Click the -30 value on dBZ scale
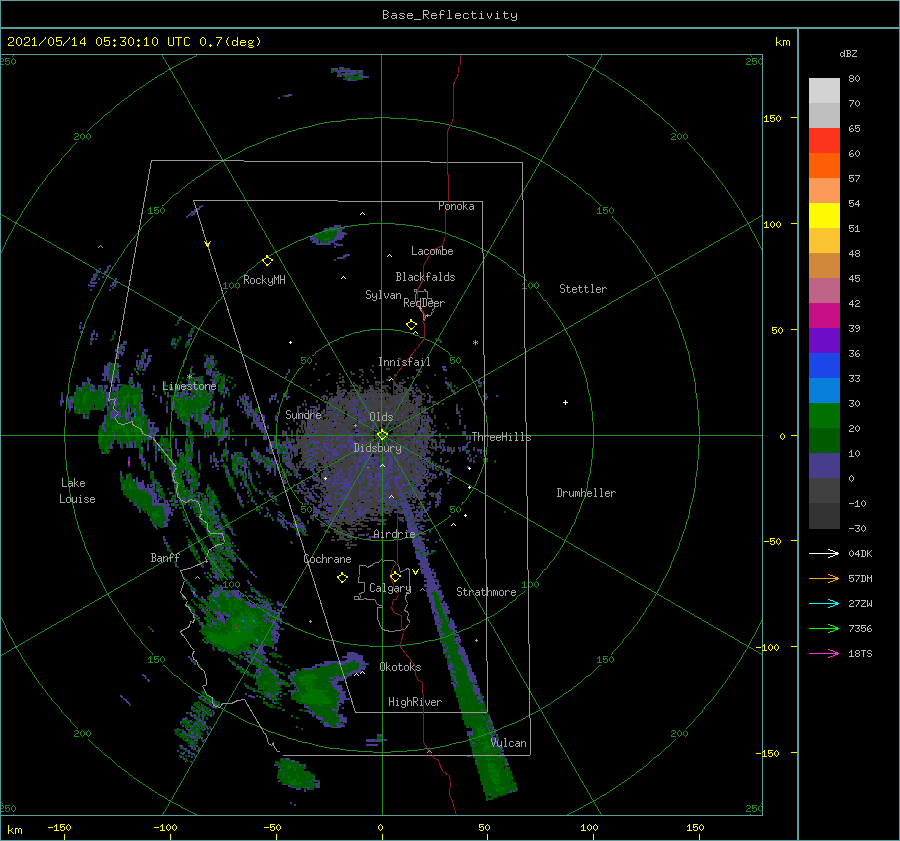Viewport: 900px width, 841px height. click(x=857, y=528)
